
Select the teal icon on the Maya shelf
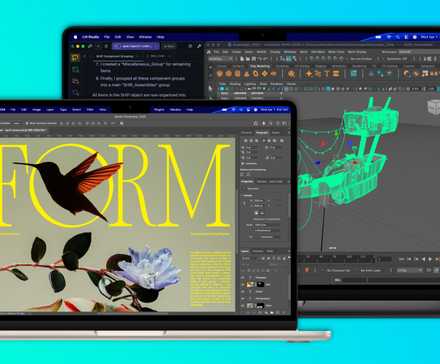pyautogui.click(x=354, y=74)
